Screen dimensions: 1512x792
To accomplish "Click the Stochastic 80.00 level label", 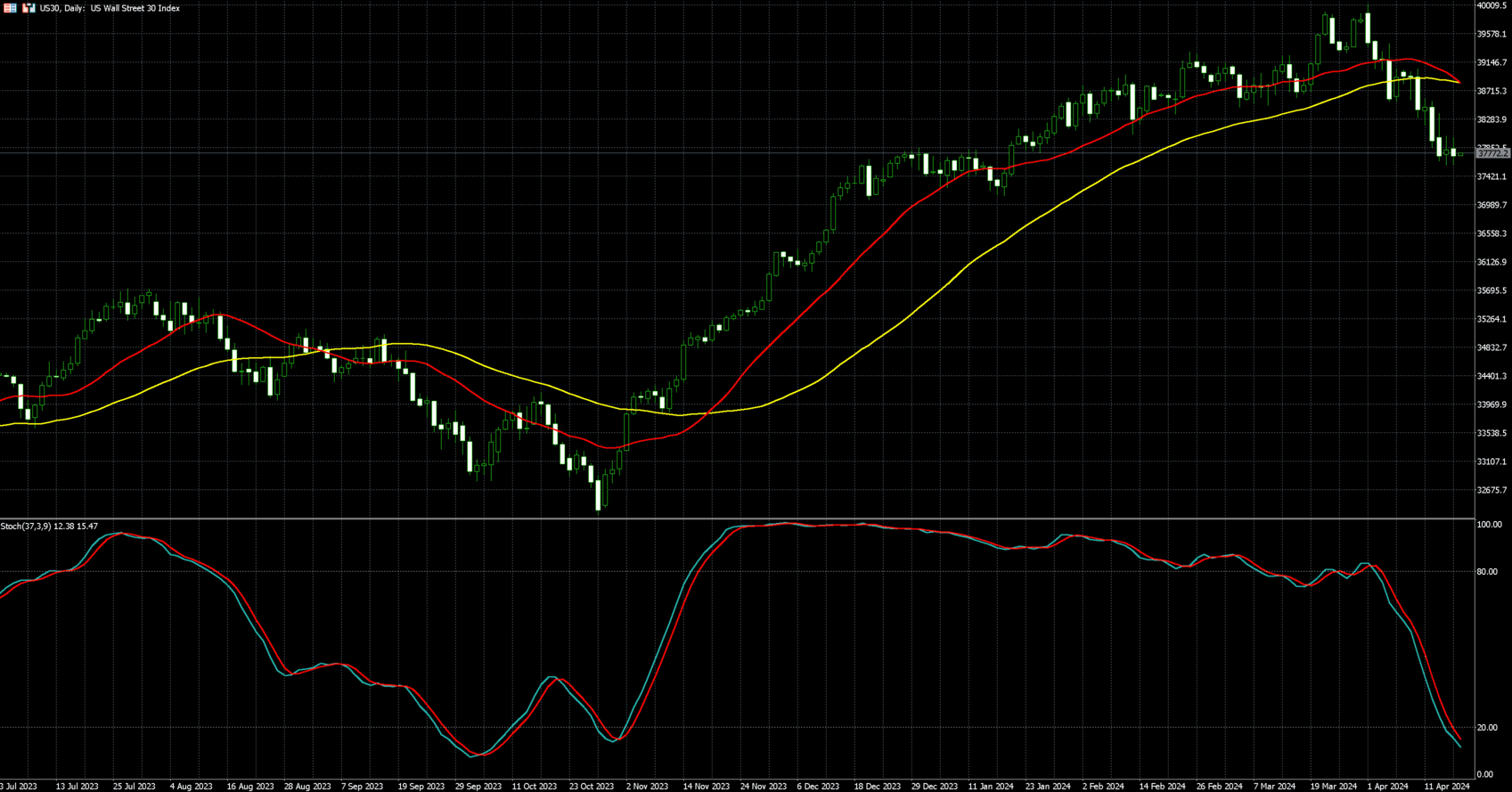I will coord(1486,572).
